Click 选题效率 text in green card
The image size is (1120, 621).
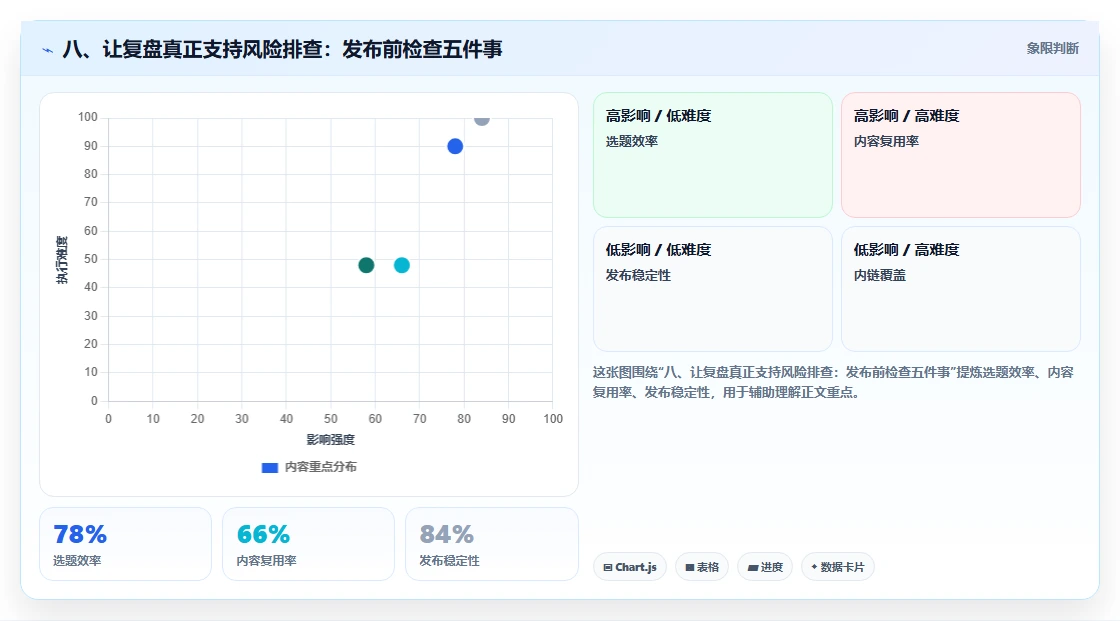coord(631,141)
